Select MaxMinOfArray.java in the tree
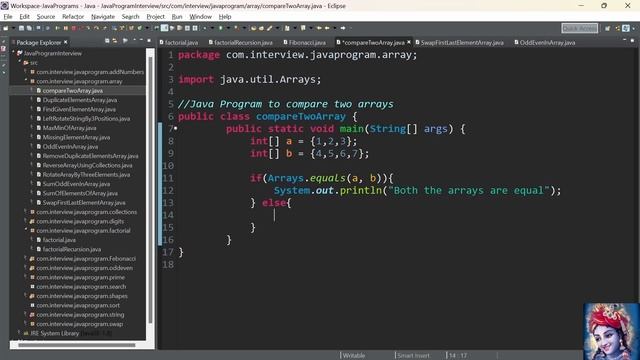Viewport: 640px width, 360px height. (69, 128)
